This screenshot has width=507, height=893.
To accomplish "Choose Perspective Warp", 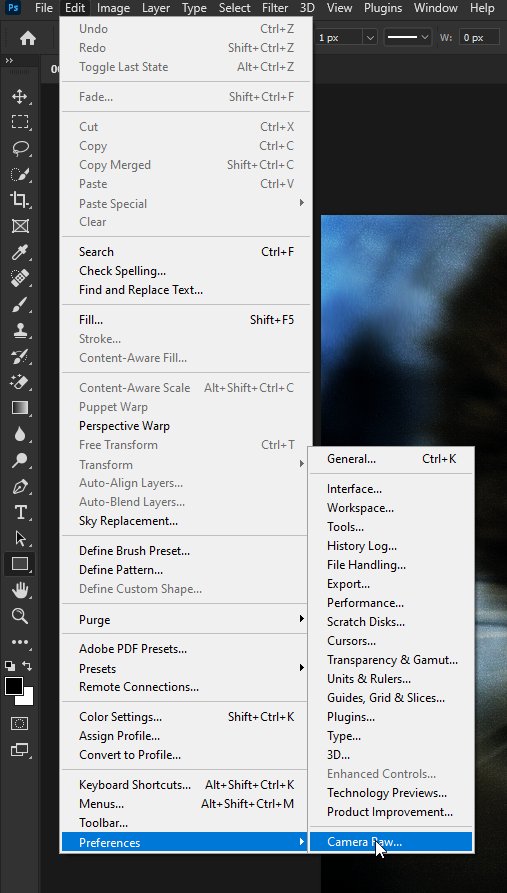I will click(186, 426).
